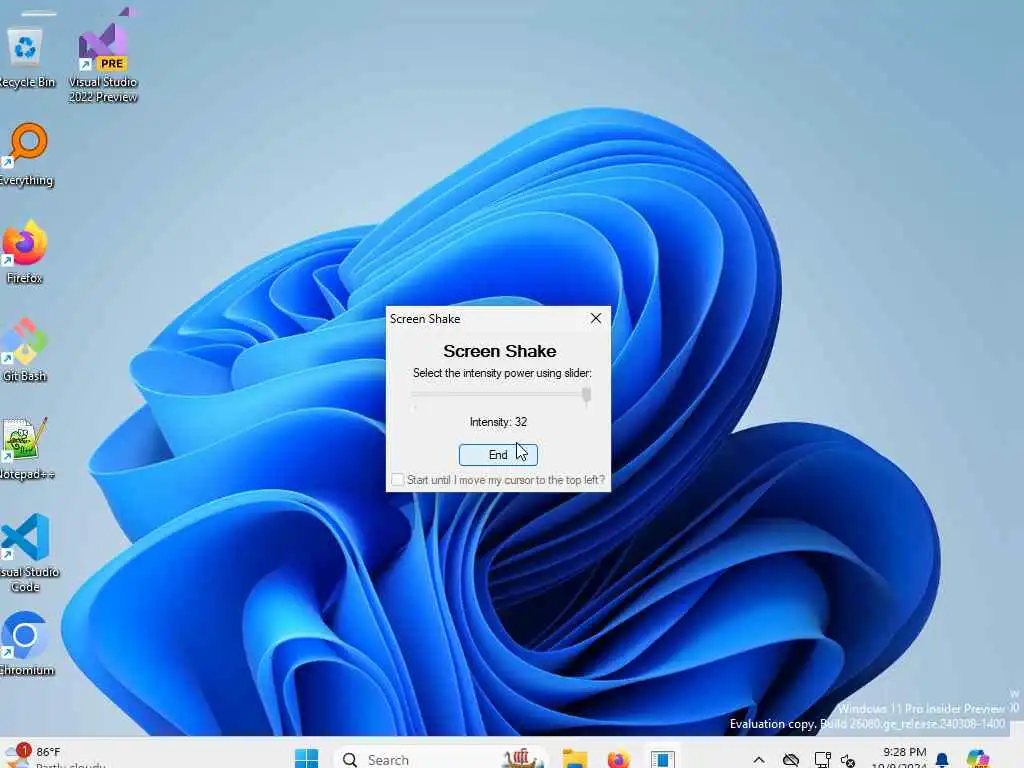Open the Everything search shortcut
Viewport: 1024px width, 768px height.
tap(26, 155)
